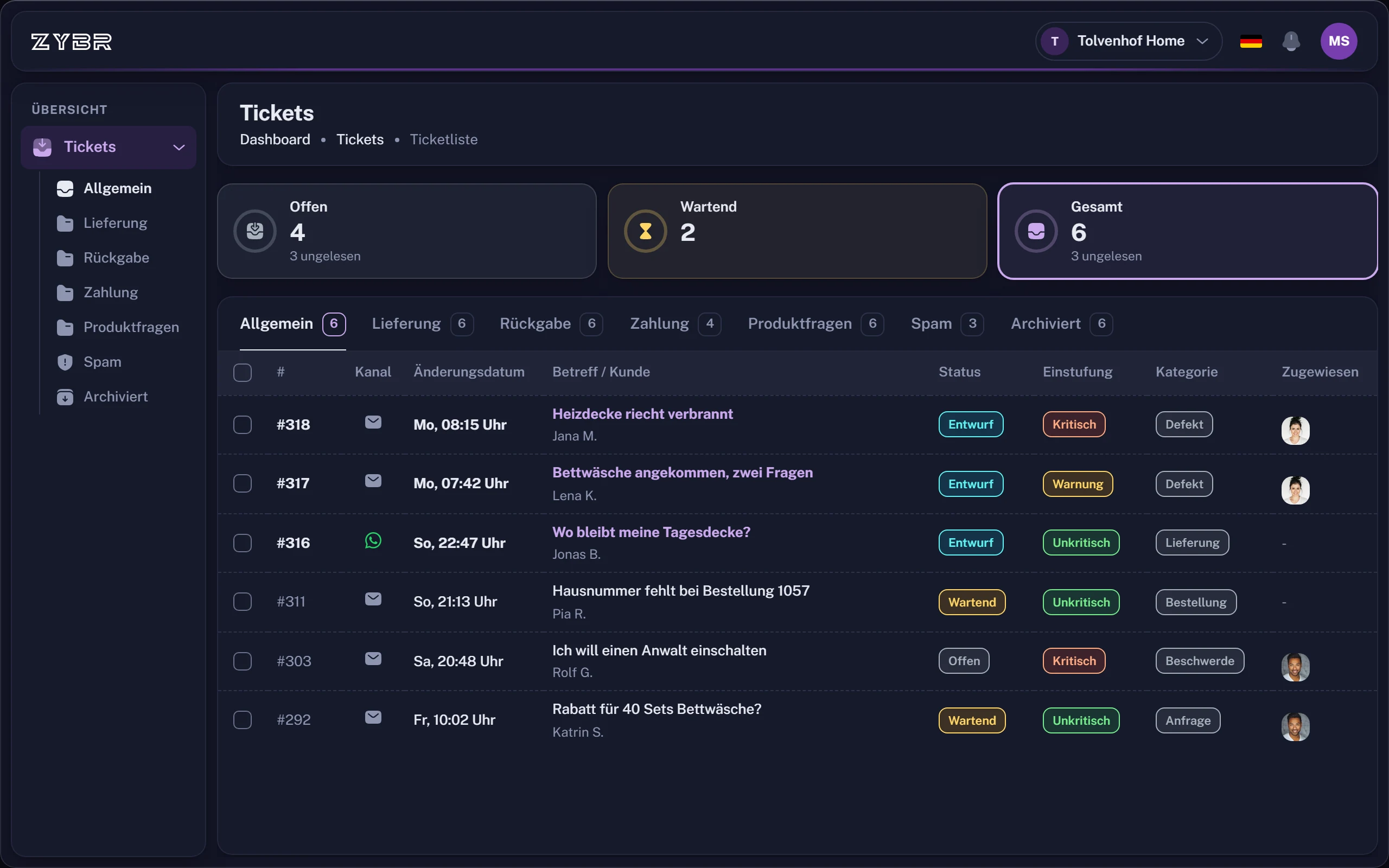Click the email channel icon for ticket #292
The height and width of the screenshot is (868, 1389).
click(373, 717)
